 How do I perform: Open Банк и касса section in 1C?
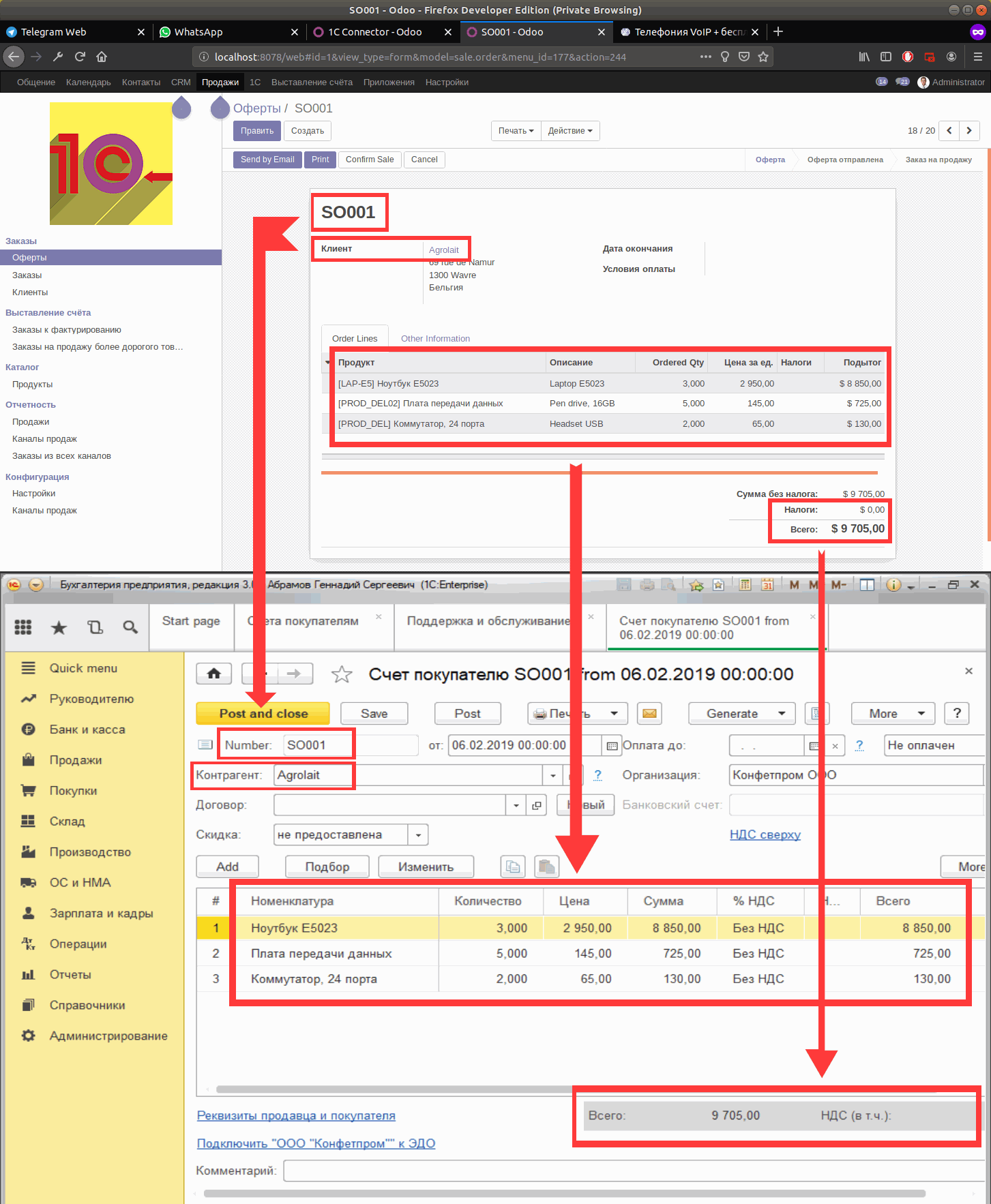[87, 729]
